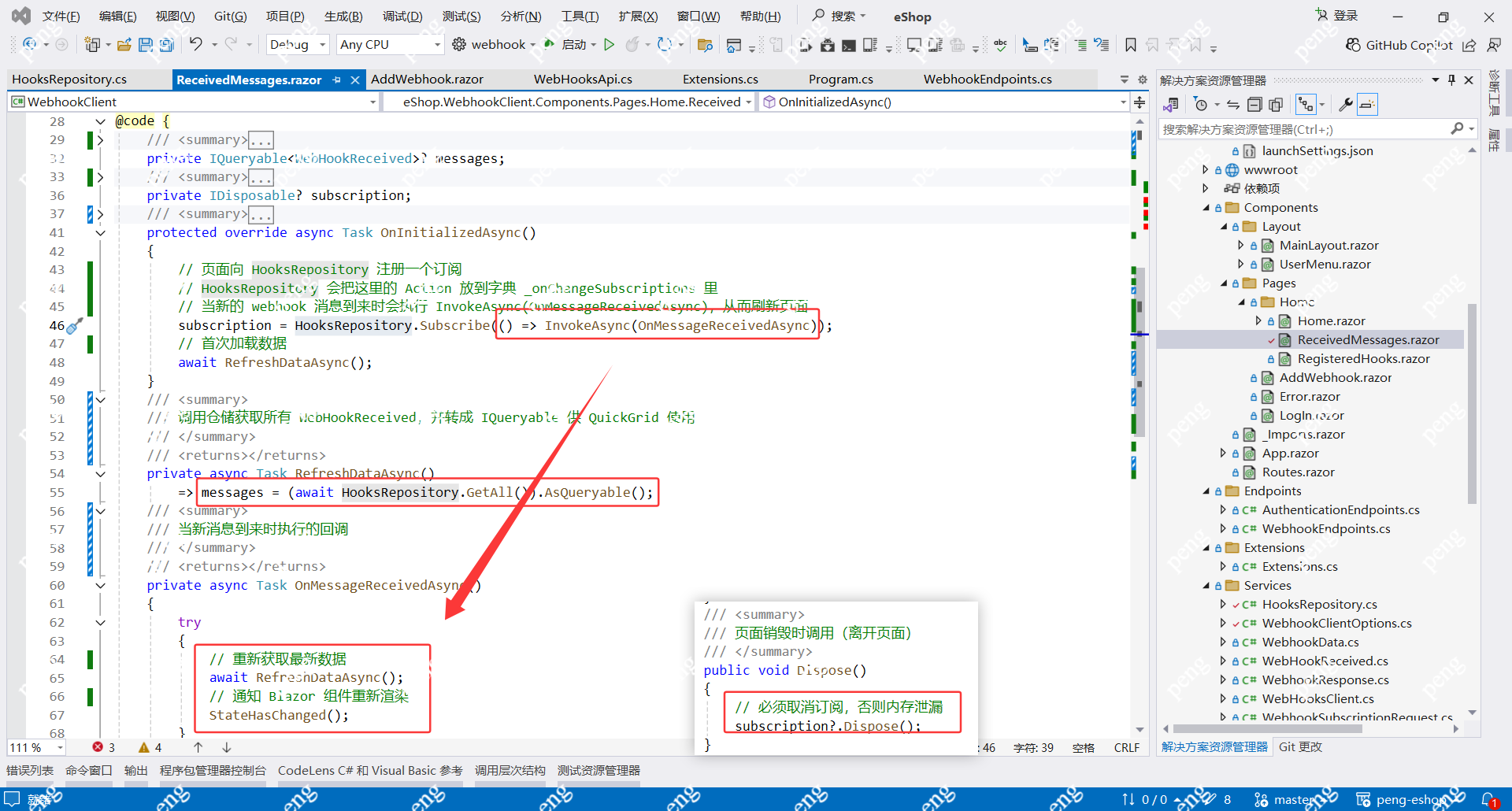Open the tab settings gear icon

click(1143, 80)
